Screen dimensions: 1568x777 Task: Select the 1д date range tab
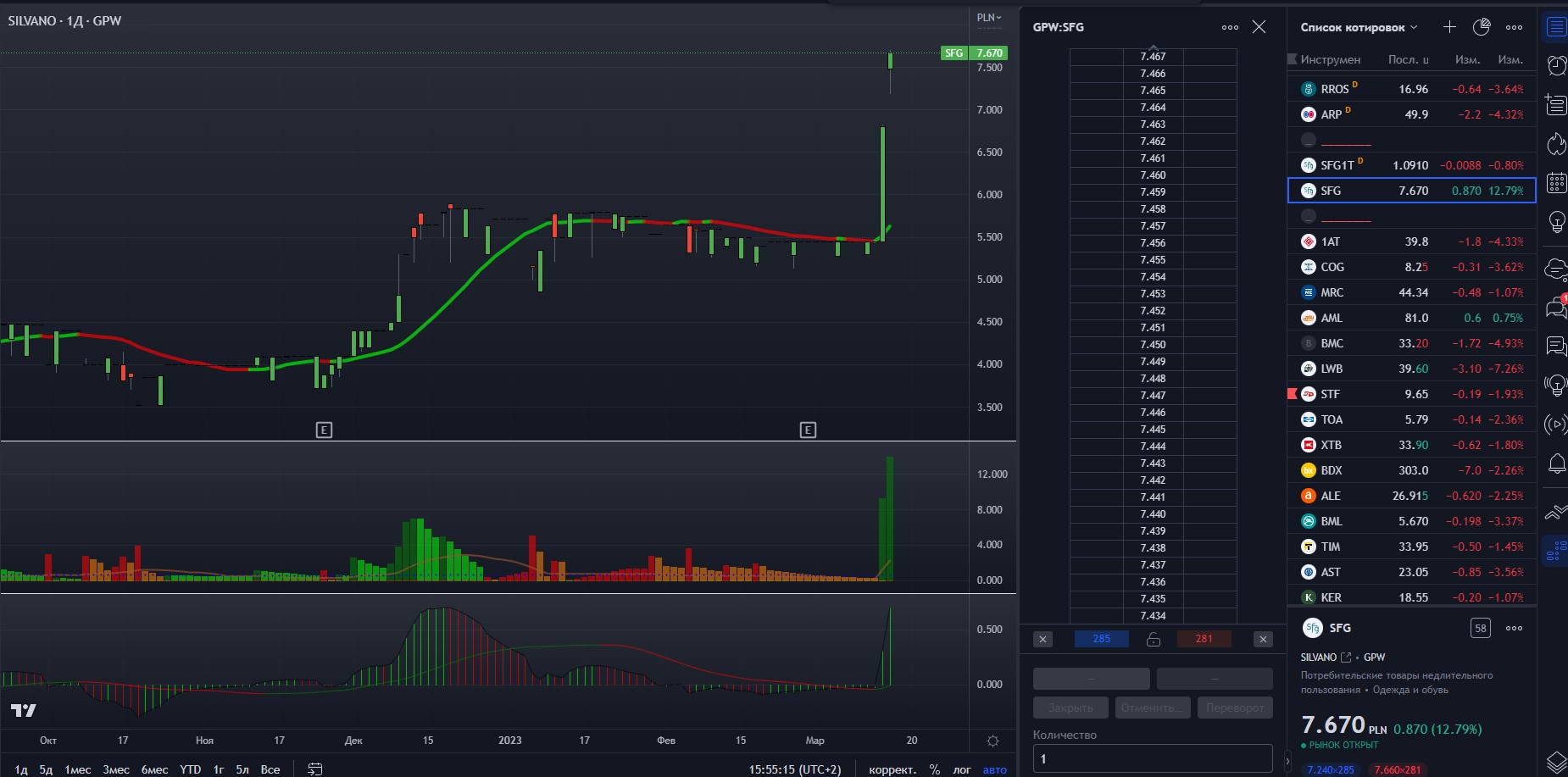pos(21,769)
